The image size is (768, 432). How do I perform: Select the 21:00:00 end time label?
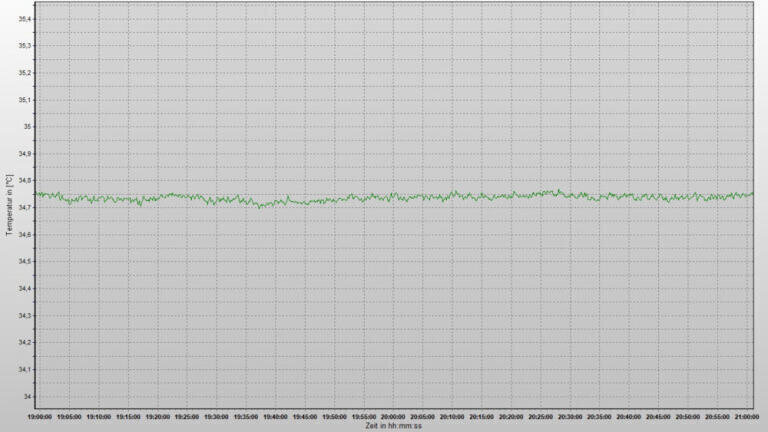(x=746, y=417)
